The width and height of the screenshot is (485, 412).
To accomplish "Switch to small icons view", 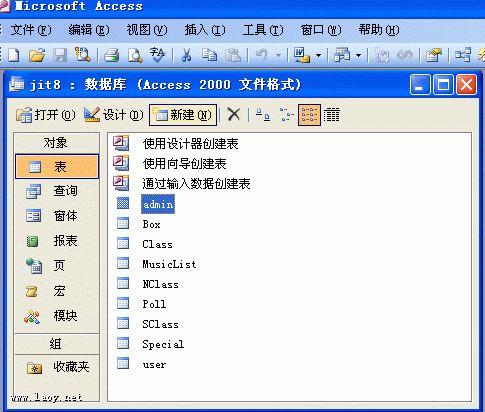I will pos(286,115).
